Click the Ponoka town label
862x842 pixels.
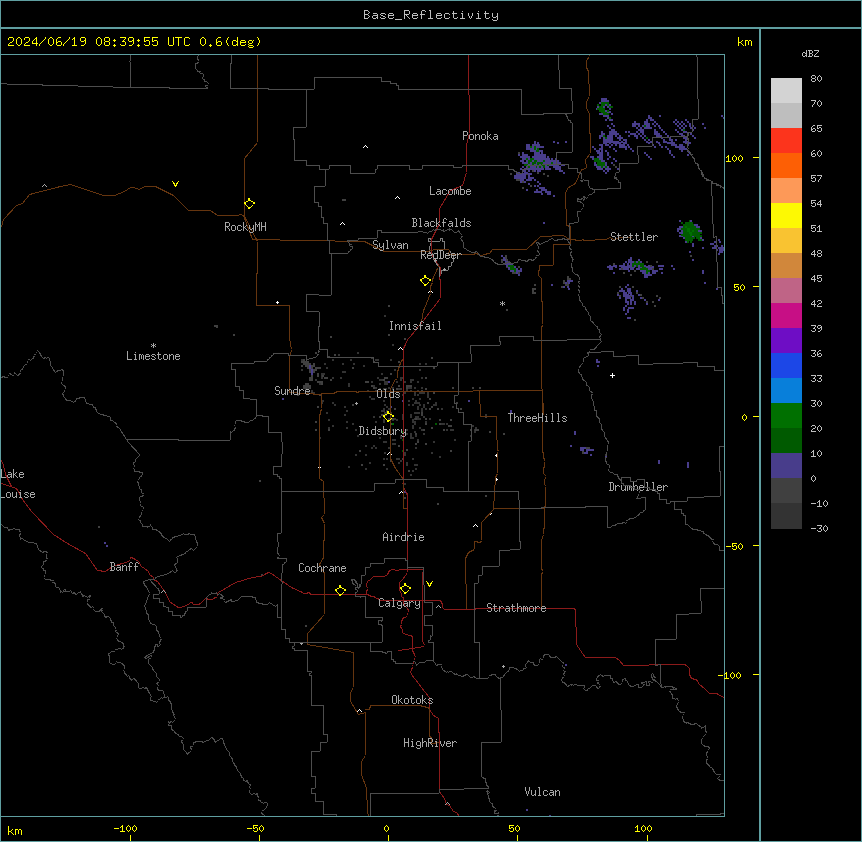pyautogui.click(x=480, y=136)
